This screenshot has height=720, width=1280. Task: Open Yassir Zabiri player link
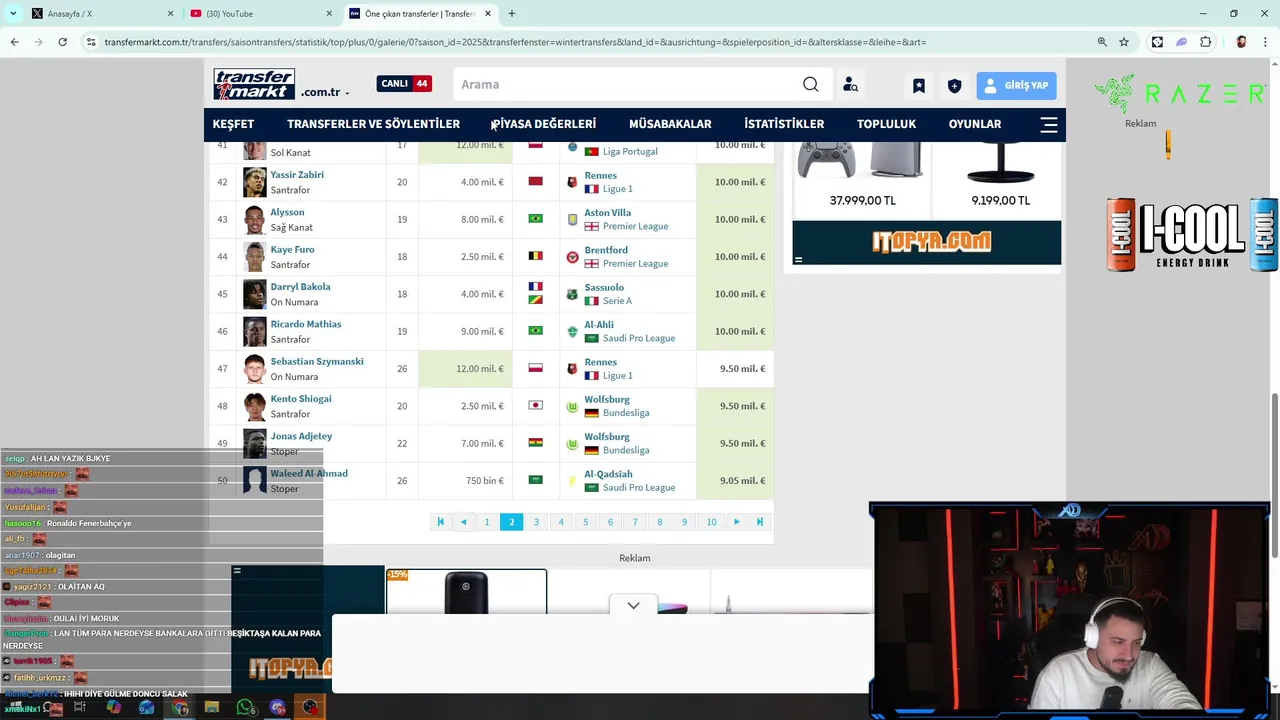[297, 175]
